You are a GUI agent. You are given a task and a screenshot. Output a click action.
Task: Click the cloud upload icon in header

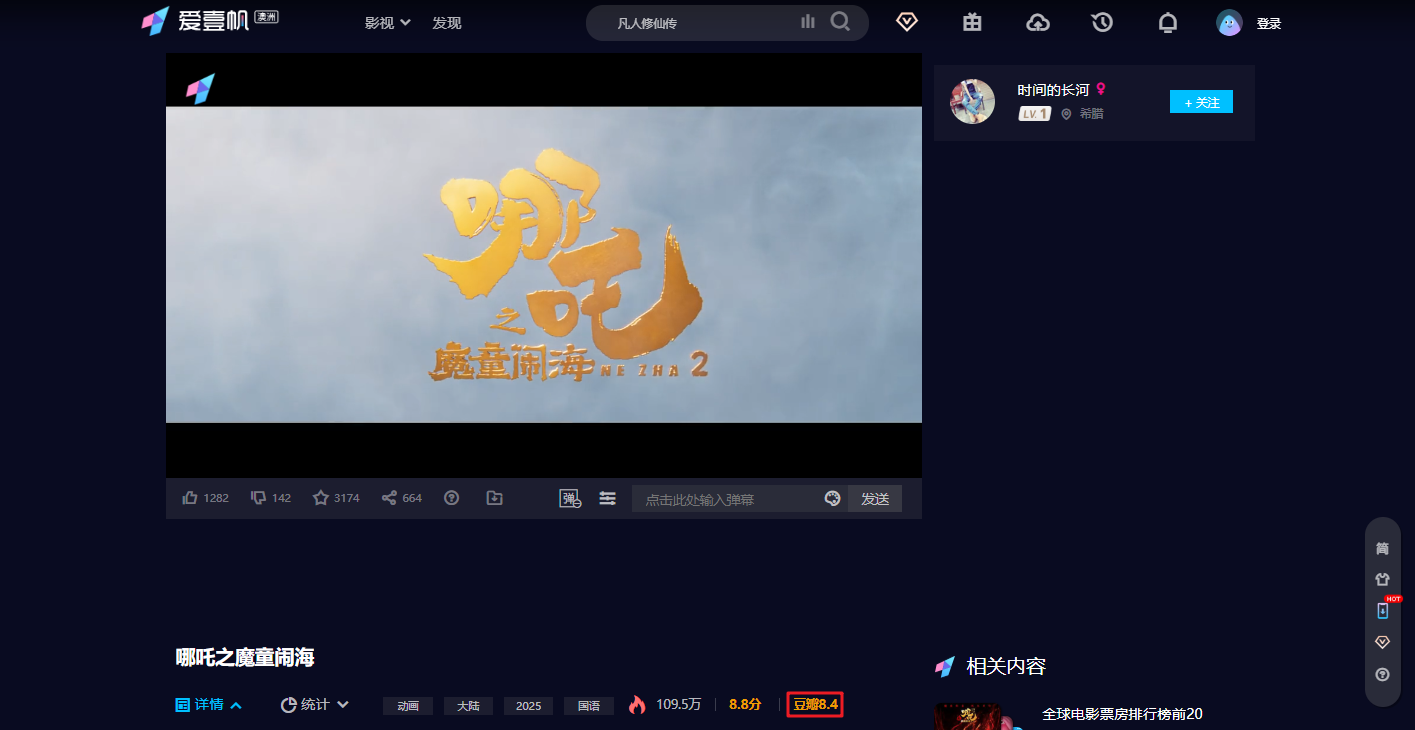tap(1038, 22)
